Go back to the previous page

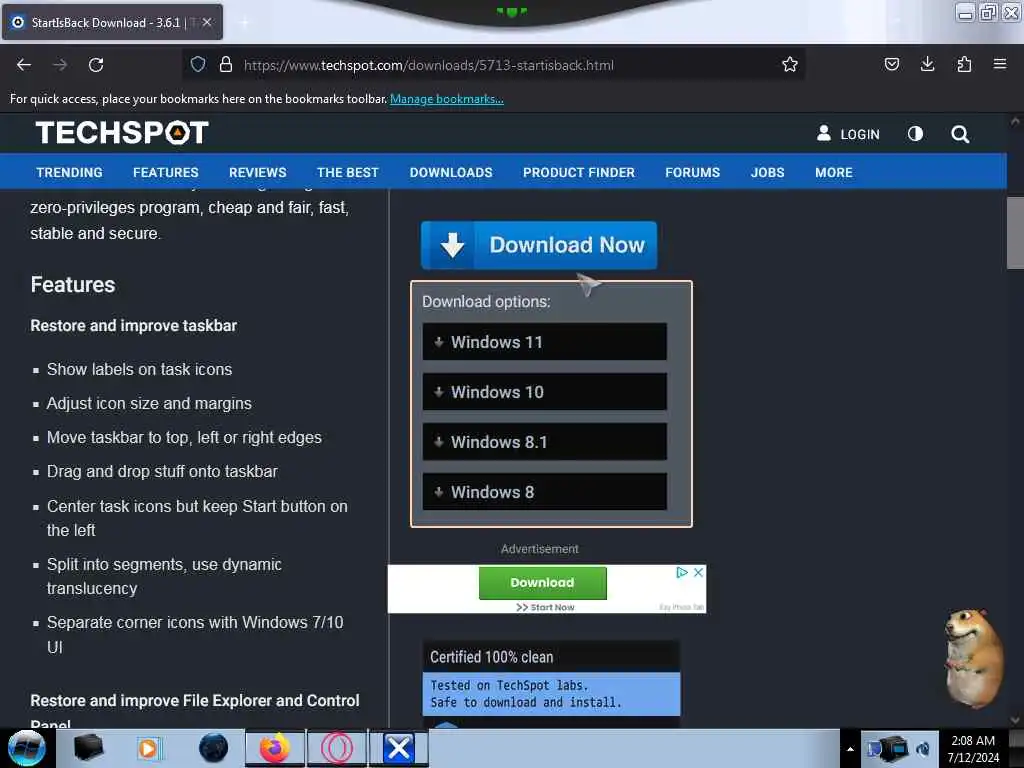coord(24,65)
